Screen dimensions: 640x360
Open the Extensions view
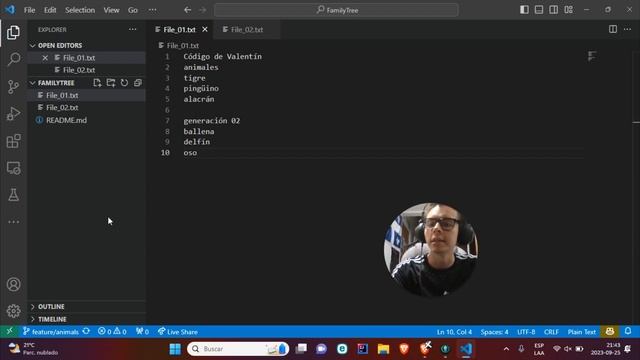[13, 141]
